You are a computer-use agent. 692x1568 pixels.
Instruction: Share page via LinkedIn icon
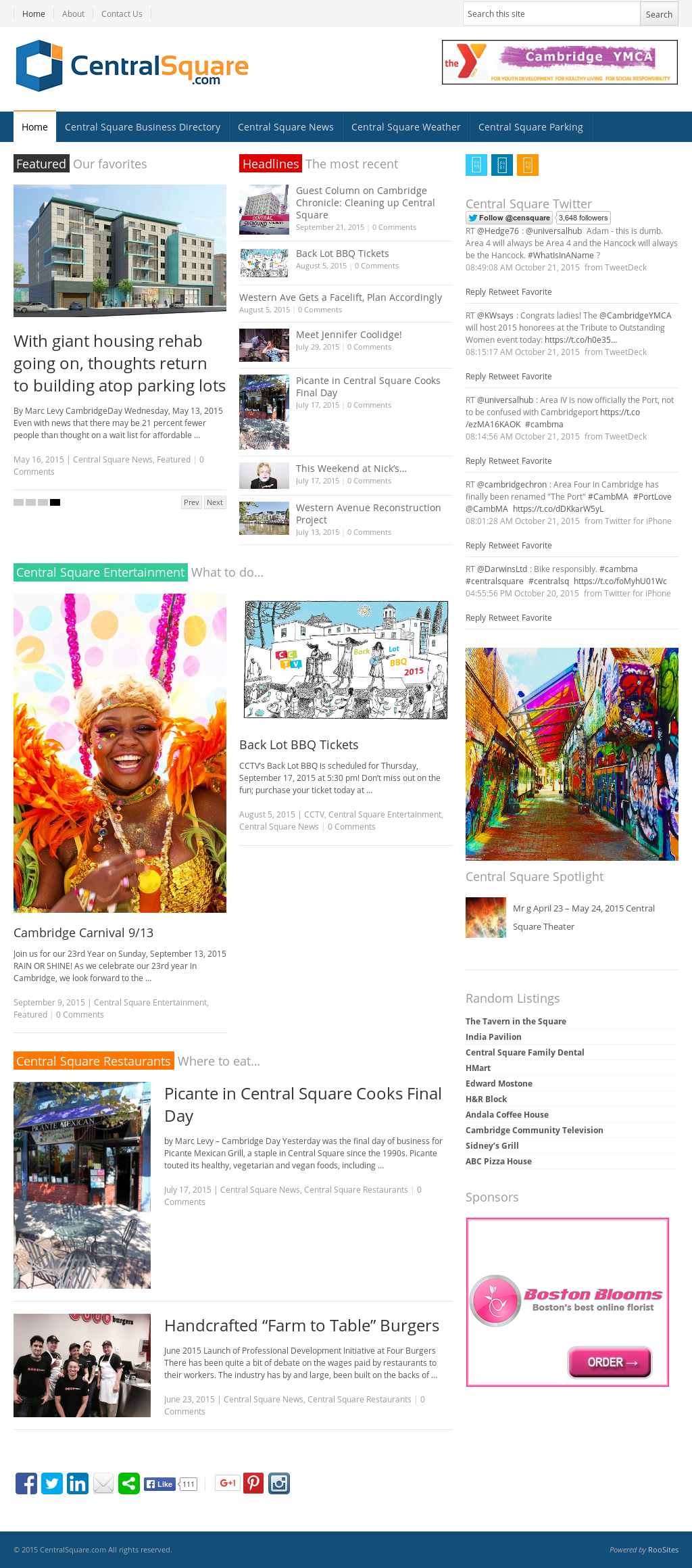point(78,1483)
